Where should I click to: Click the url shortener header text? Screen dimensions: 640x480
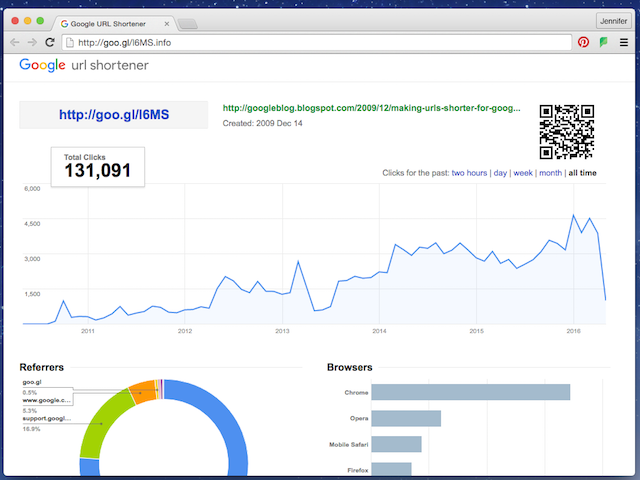[110, 65]
